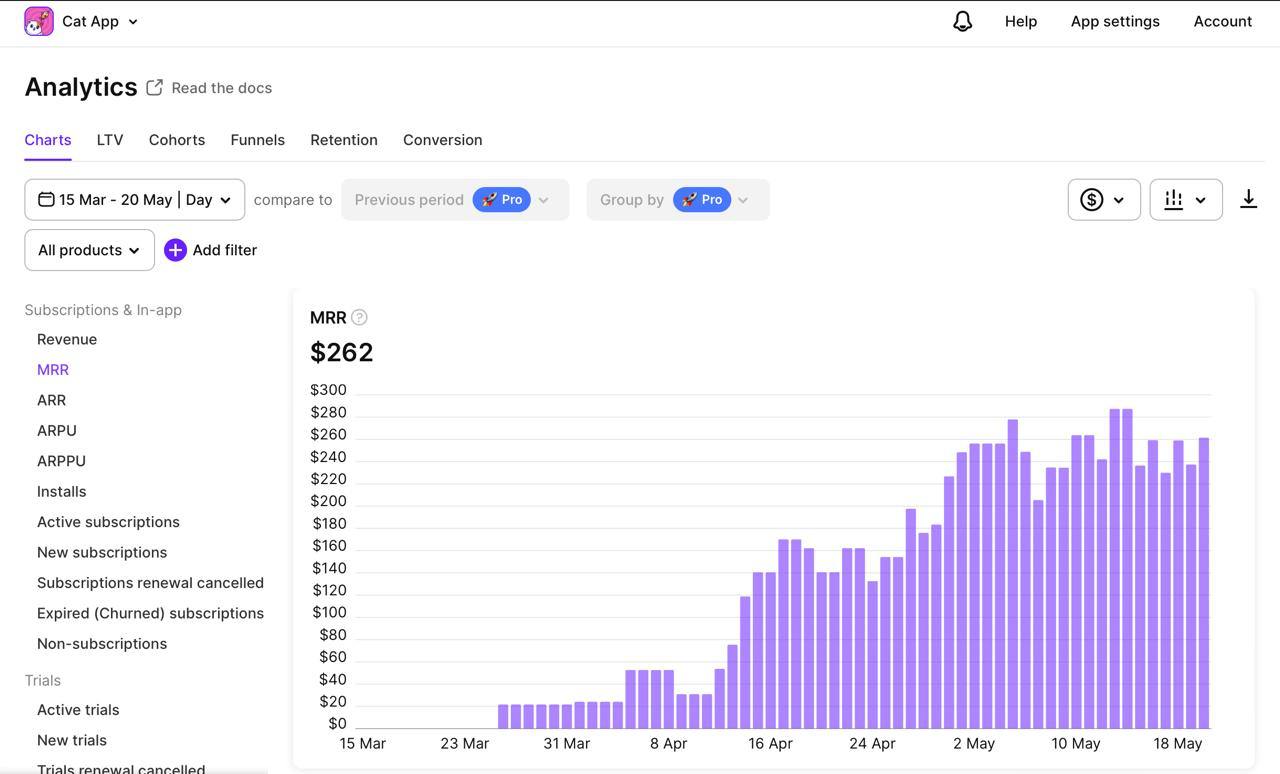The height and width of the screenshot is (774, 1280).
Task: Open the date range 15 Mar - 20 May picker
Action: (134, 200)
